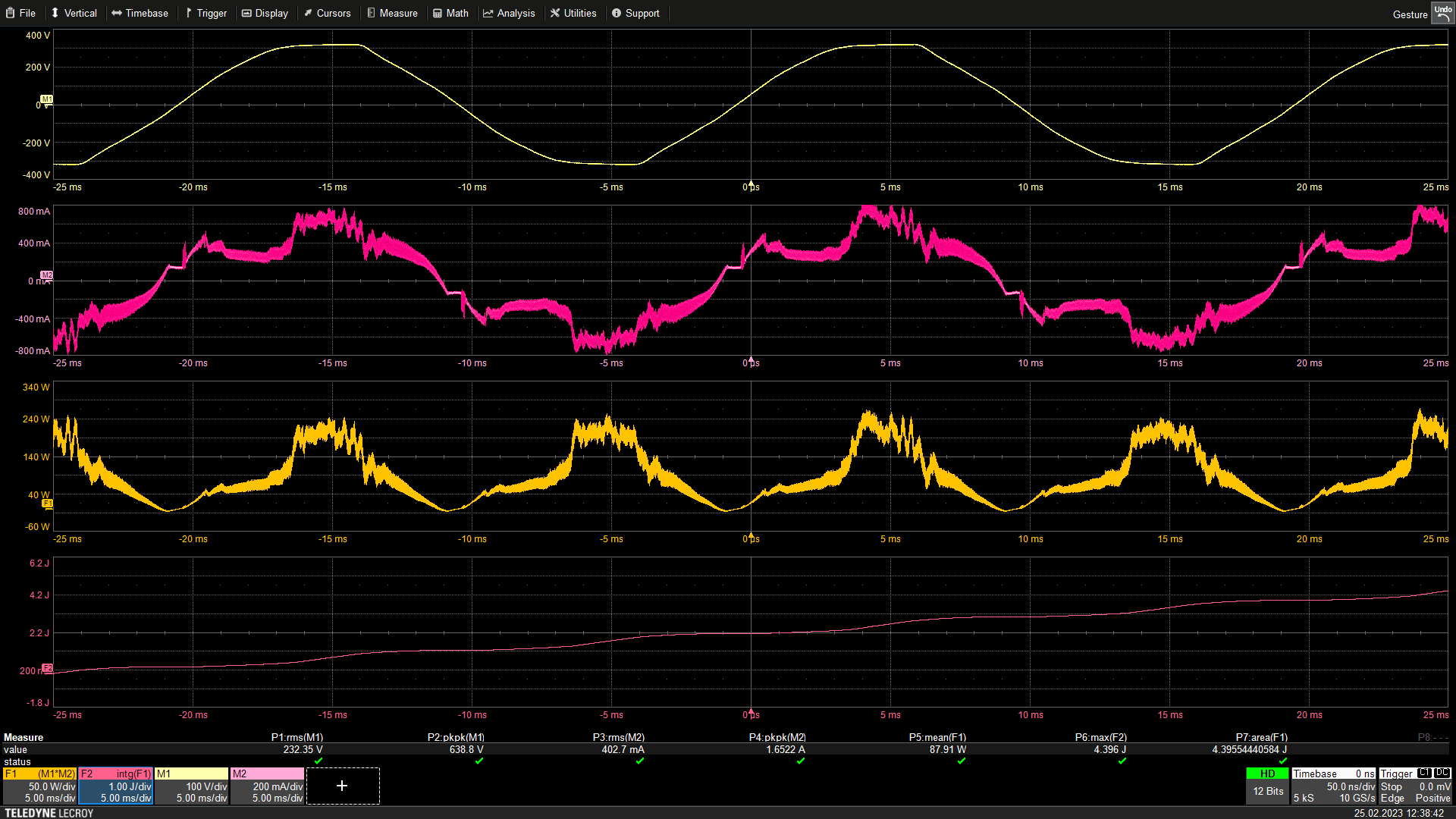Select the F2 intg(F1) trace descriptor
Image resolution: width=1456 pixels, height=819 pixels.
[x=115, y=786]
